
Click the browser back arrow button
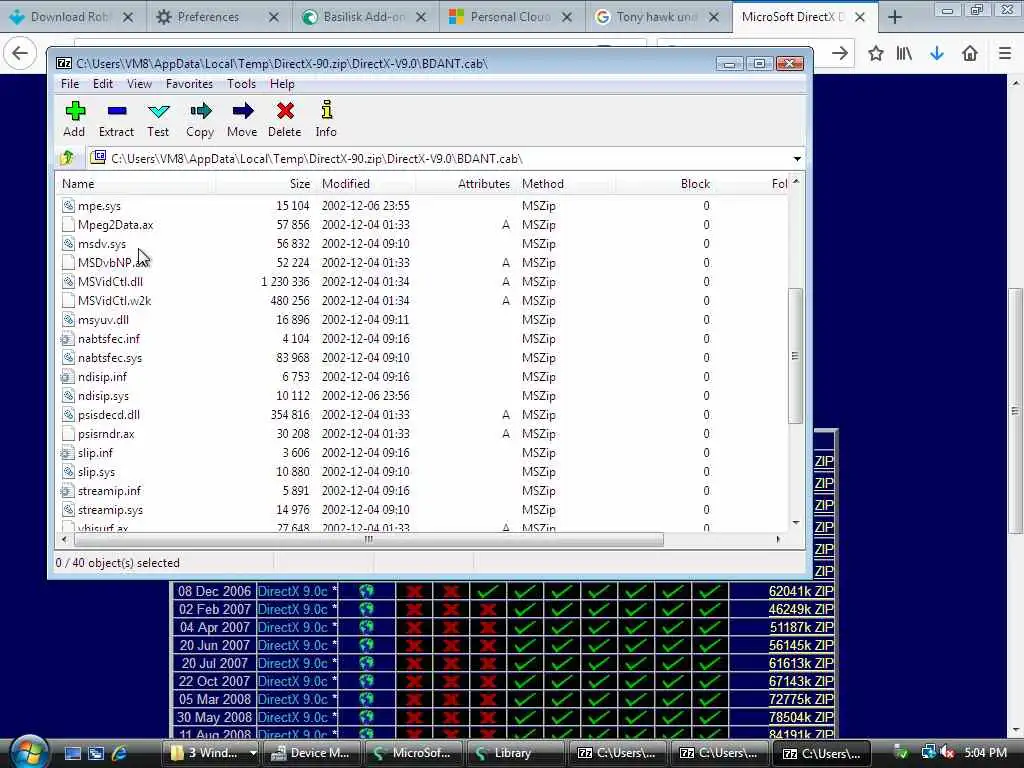(x=20, y=53)
